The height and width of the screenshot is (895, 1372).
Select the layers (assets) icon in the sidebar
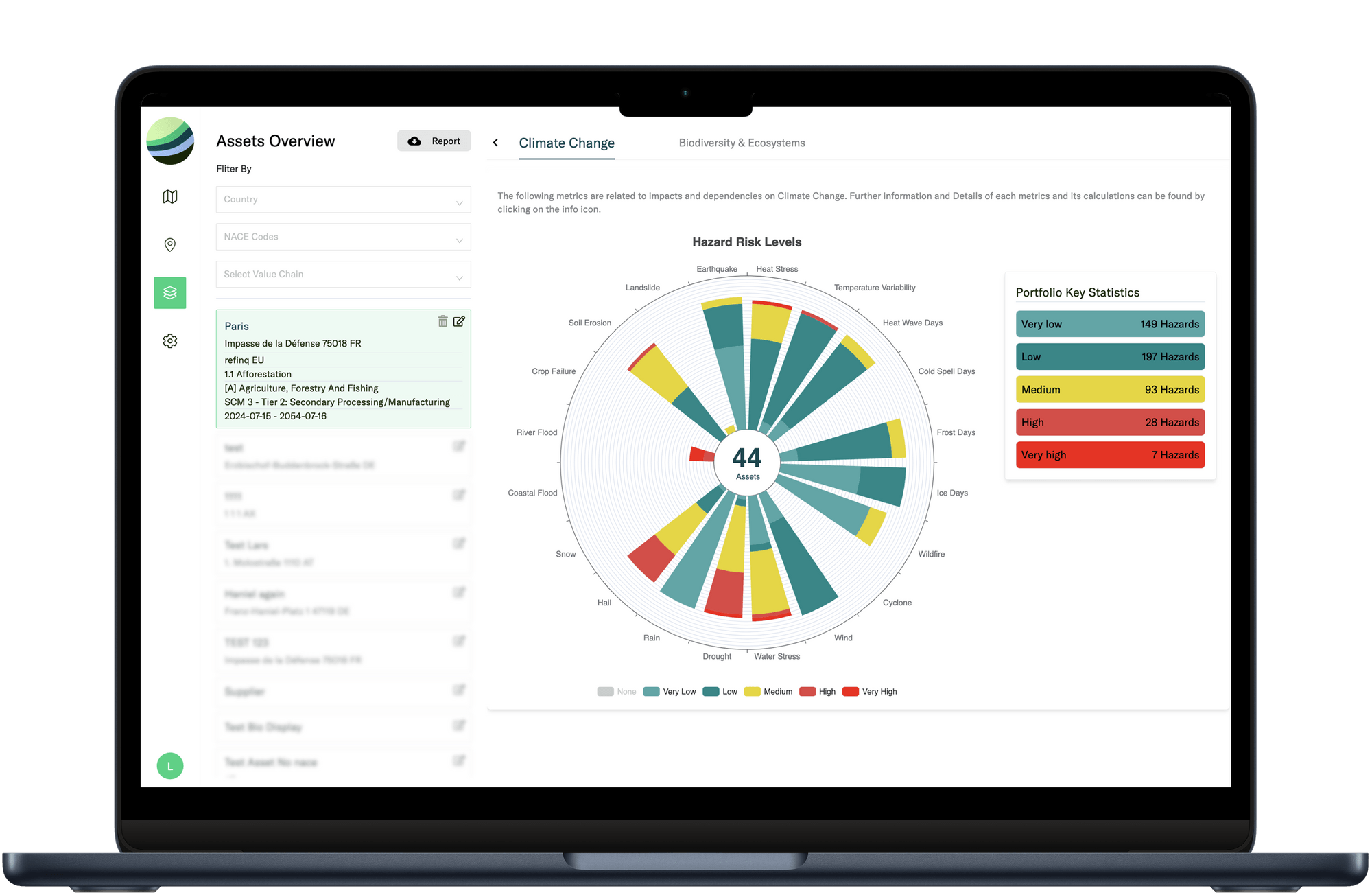point(170,293)
